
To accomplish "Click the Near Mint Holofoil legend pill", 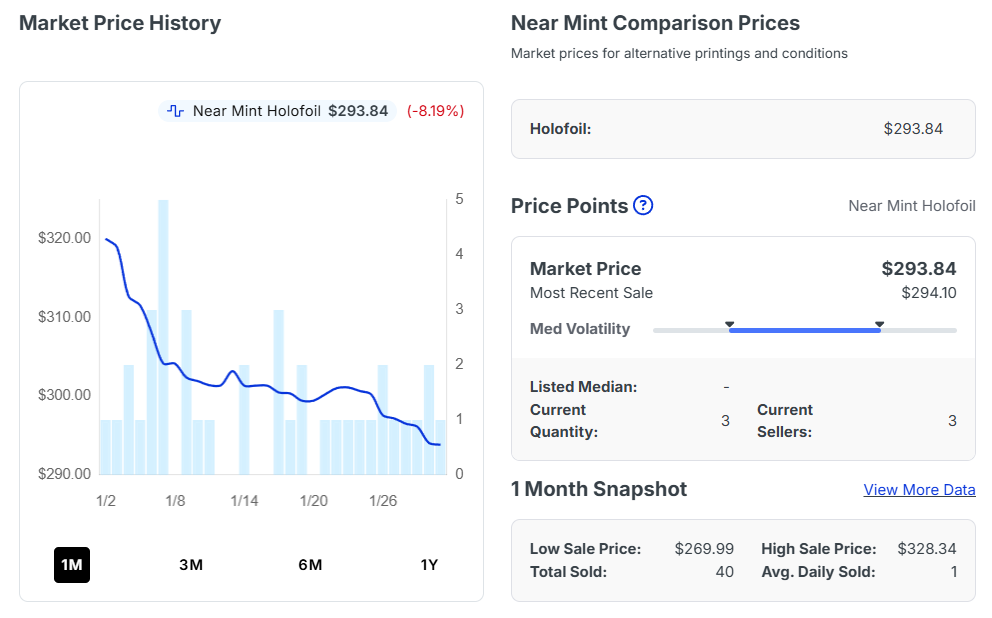I will tap(277, 111).
